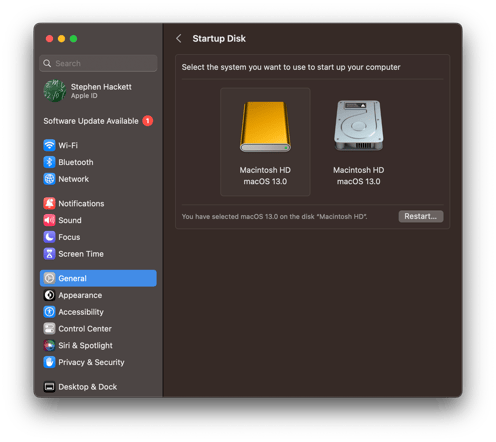
Task: Click the Network globe icon
Action: pyautogui.click(x=49, y=179)
